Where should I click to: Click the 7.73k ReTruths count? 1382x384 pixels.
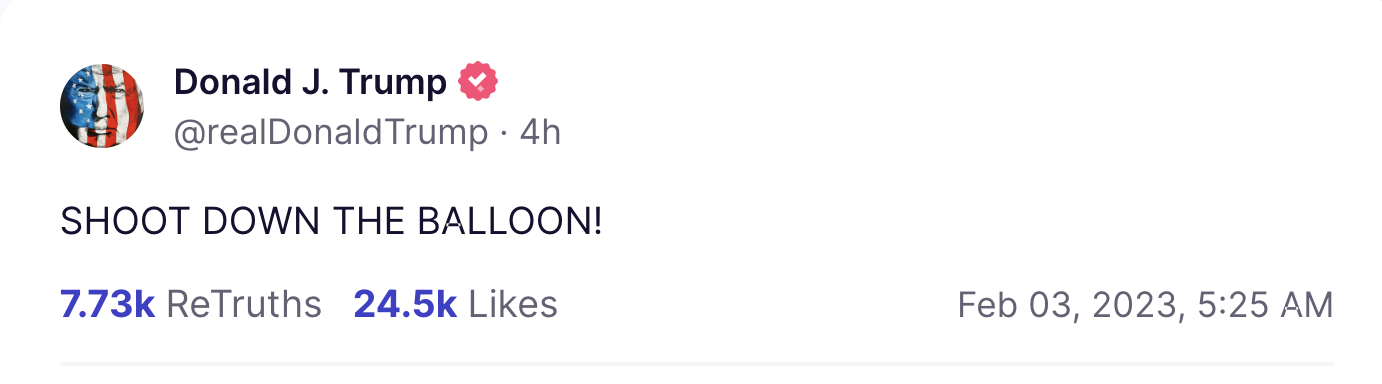click(191, 304)
